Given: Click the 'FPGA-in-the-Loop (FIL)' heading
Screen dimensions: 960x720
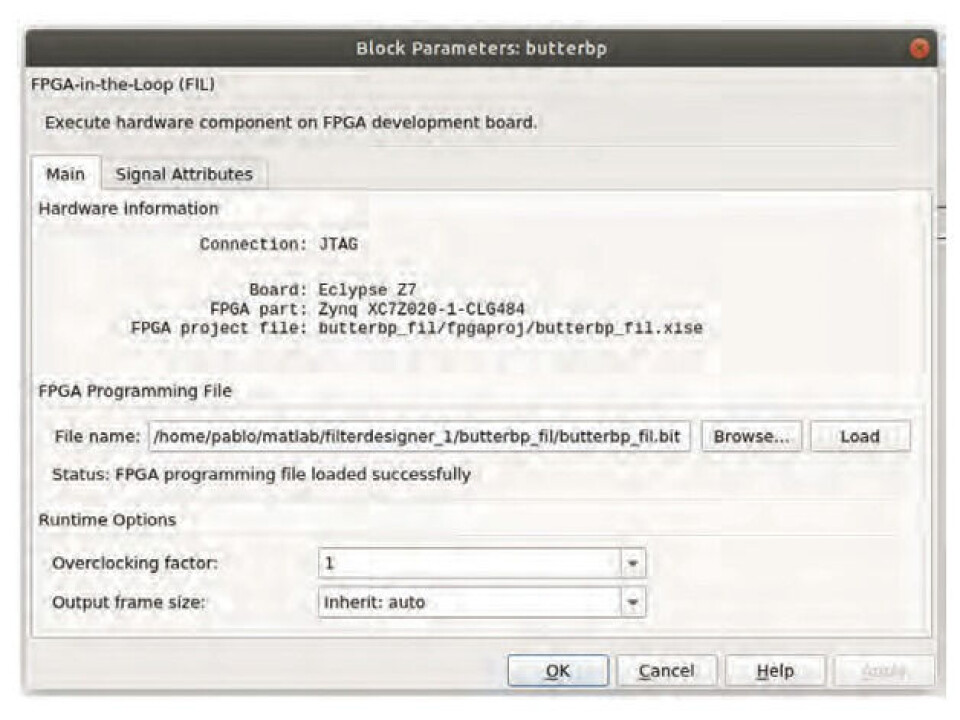Looking at the screenshot, I should pos(123,84).
